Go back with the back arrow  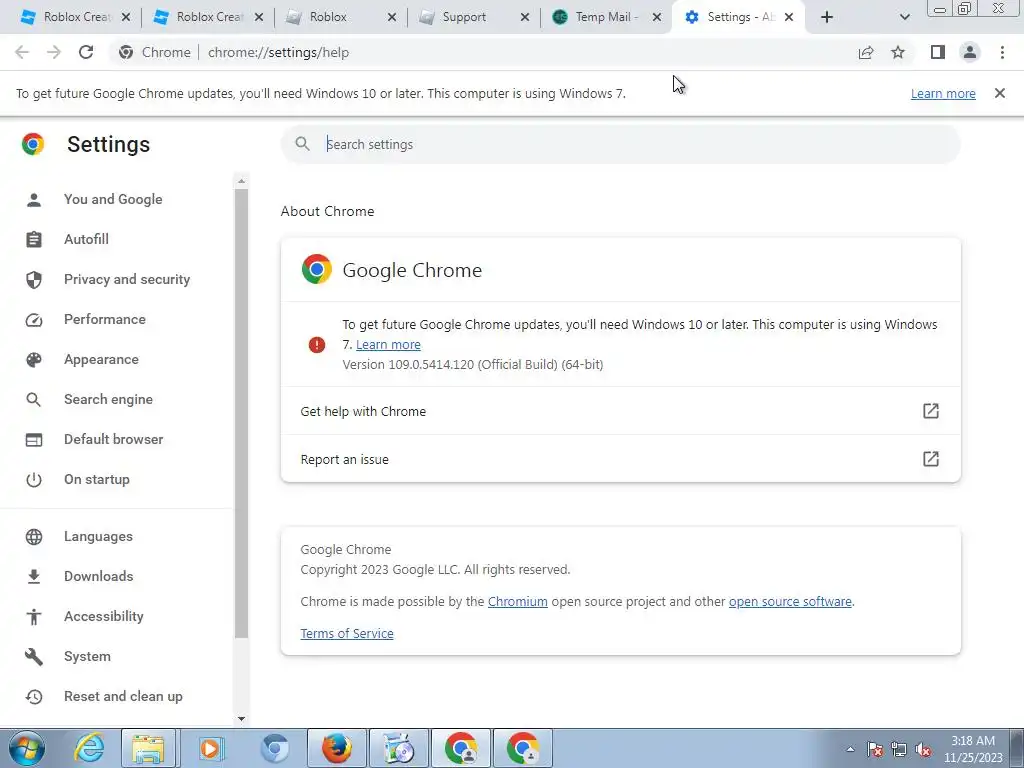(x=22, y=52)
